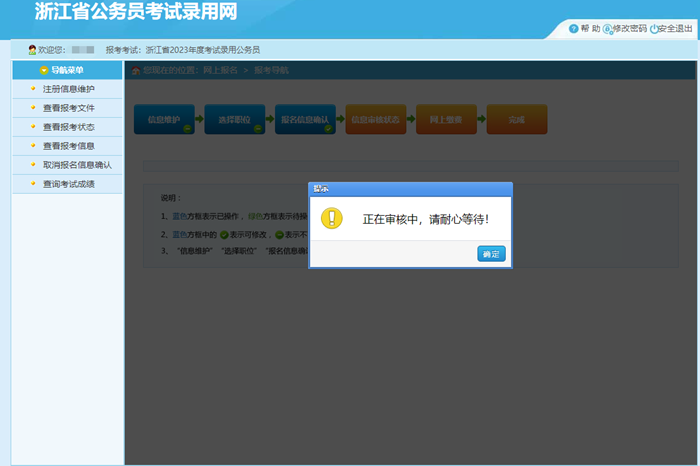700x466 pixels.
Task: Click the 网上缴费 step box
Action: coord(445,120)
